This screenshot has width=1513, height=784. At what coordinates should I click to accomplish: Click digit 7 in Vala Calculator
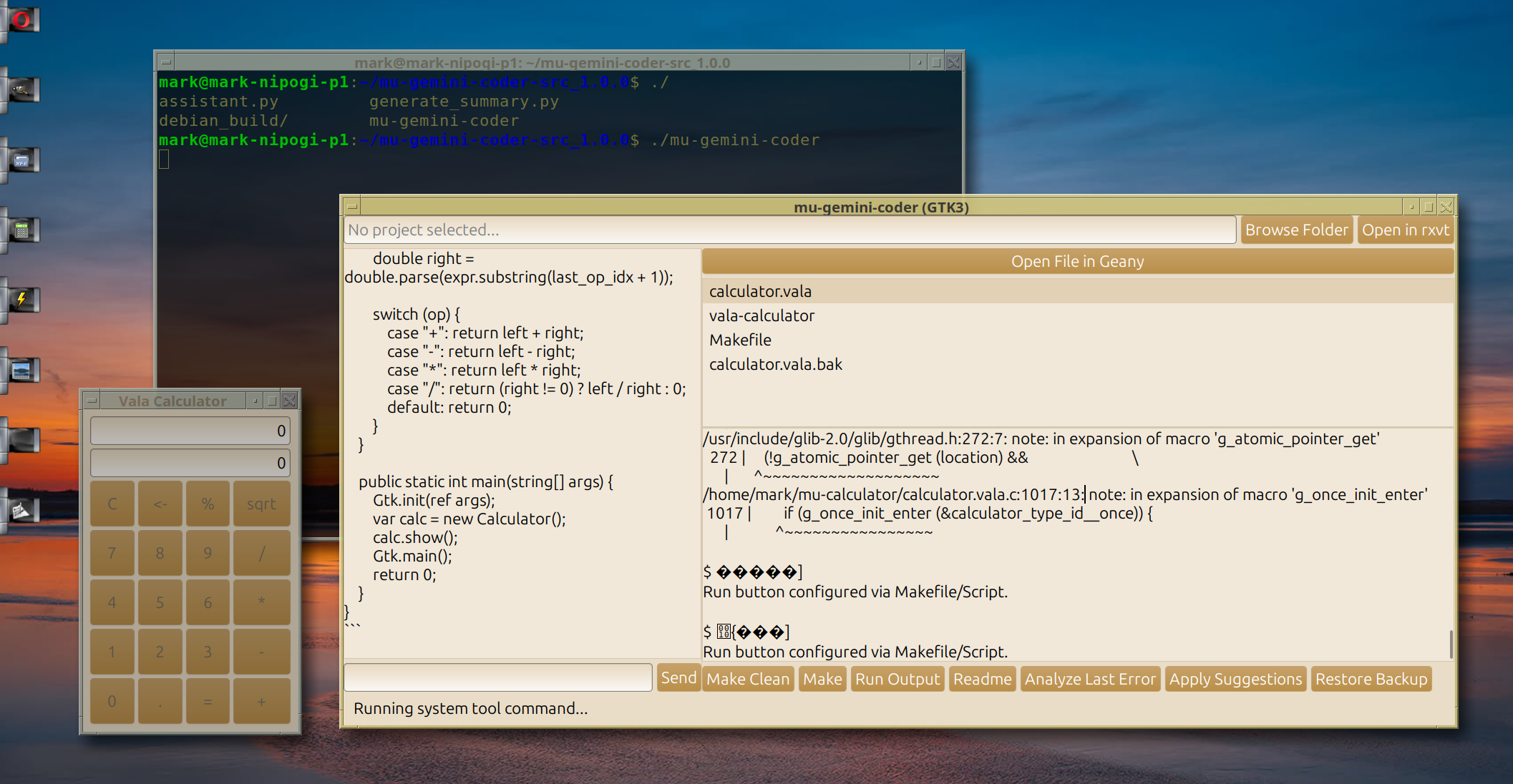112,553
